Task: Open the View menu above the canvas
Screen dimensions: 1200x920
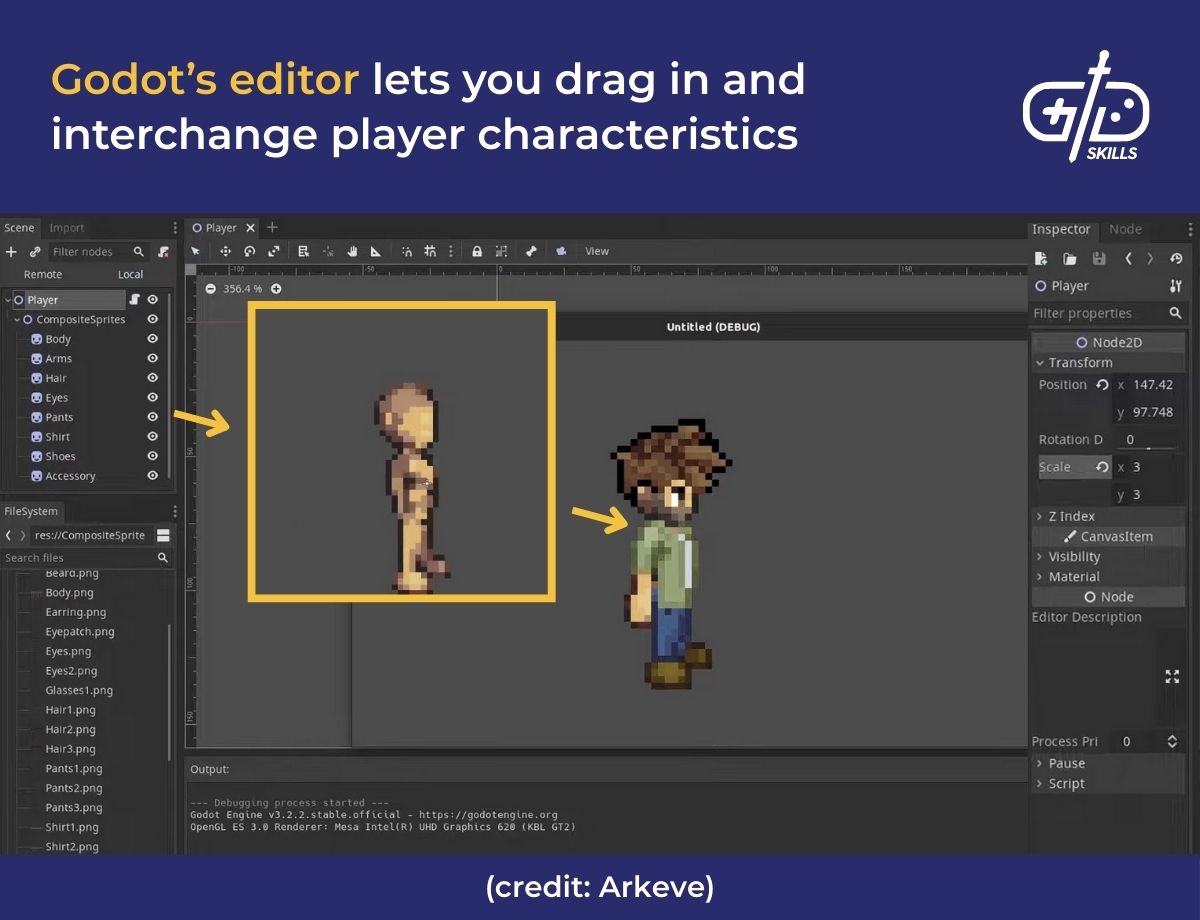Action: 596,251
